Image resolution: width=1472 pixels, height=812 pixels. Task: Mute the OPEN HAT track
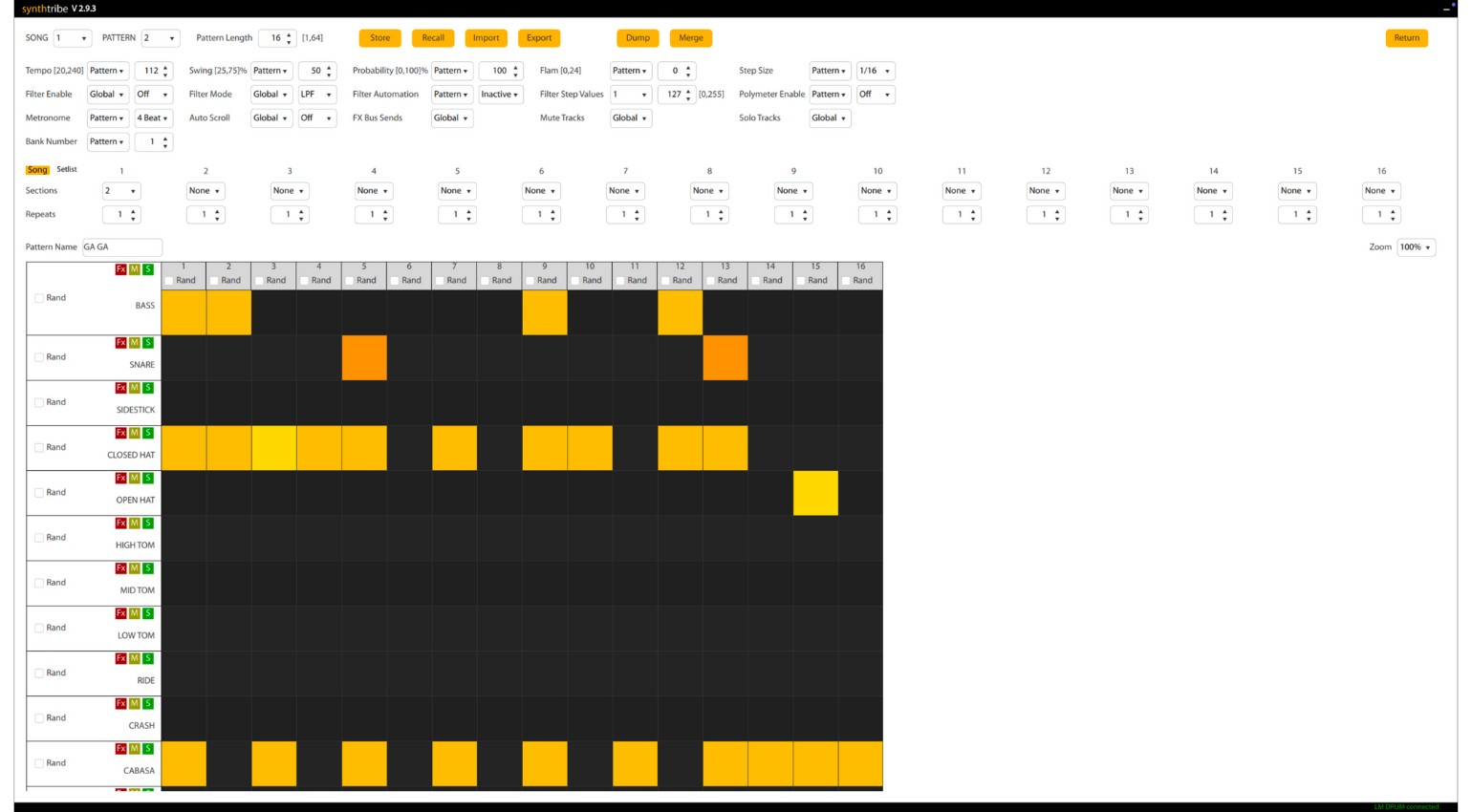pyautogui.click(x=133, y=478)
